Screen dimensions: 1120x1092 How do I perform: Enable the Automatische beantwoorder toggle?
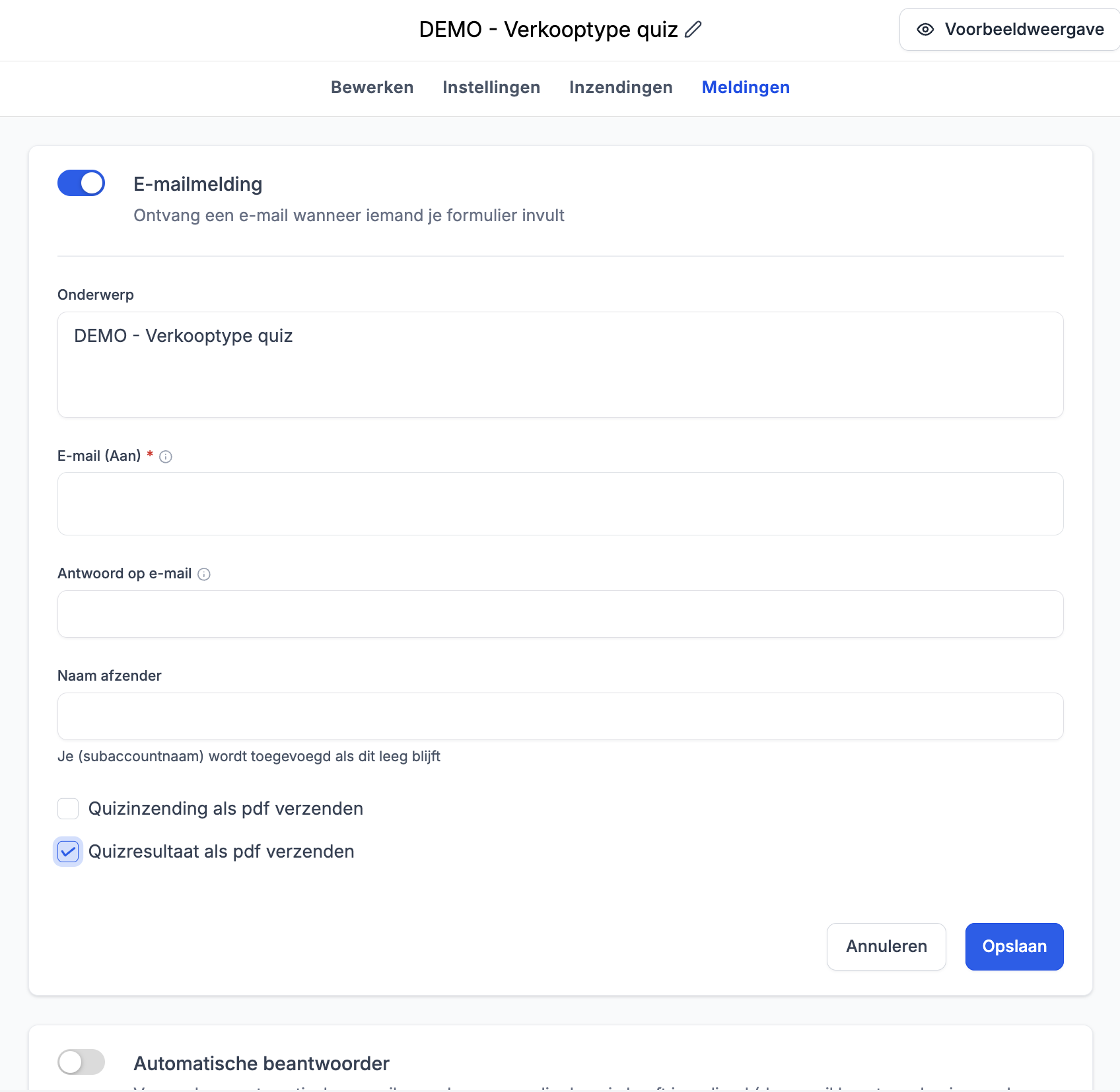81,1062
